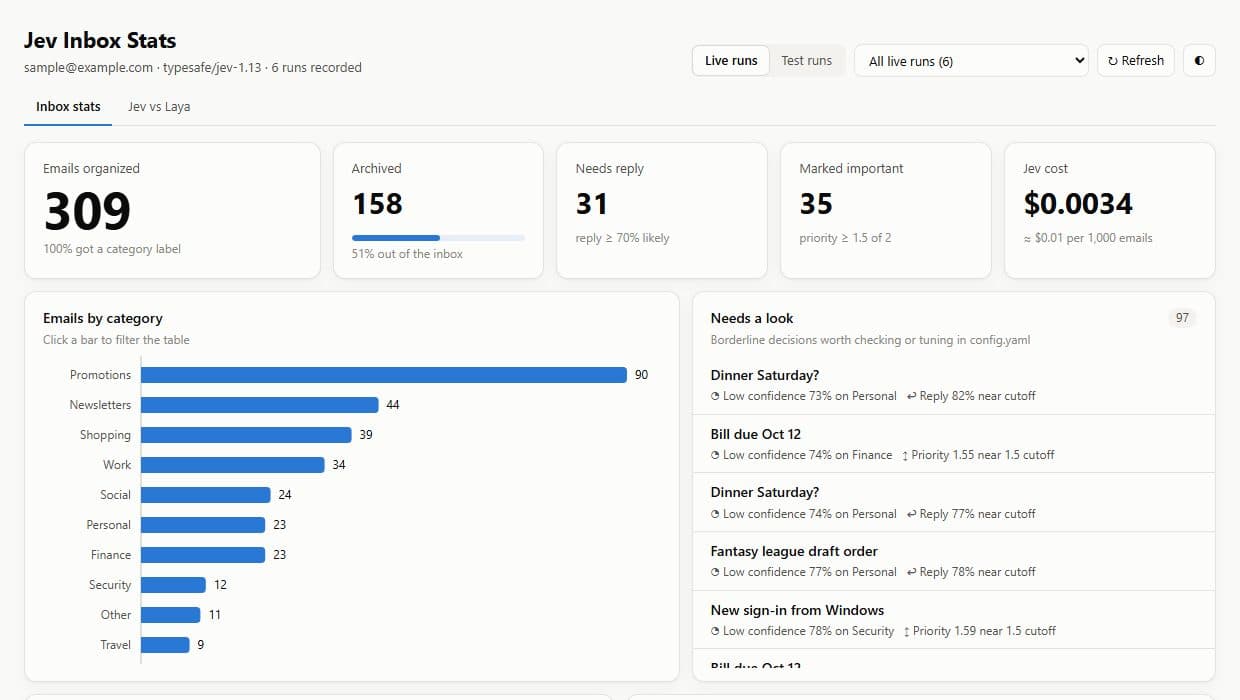Click the 97 count badge
Image resolution: width=1240 pixels, height=700 pixels.
tap(1182, 318)
